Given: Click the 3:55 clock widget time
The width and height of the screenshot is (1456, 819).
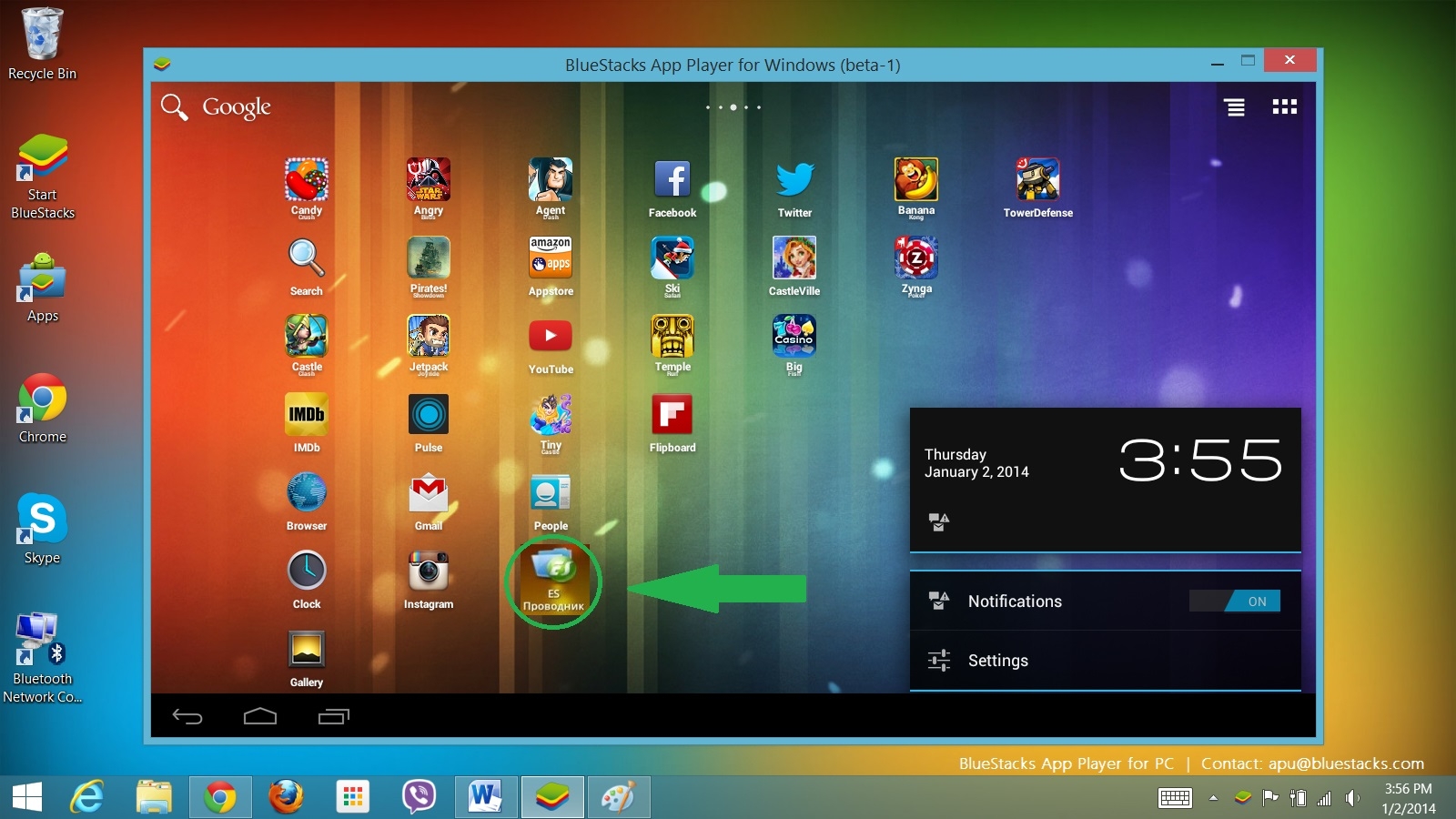Looking at the screenshot, I should pos(1200,460).
